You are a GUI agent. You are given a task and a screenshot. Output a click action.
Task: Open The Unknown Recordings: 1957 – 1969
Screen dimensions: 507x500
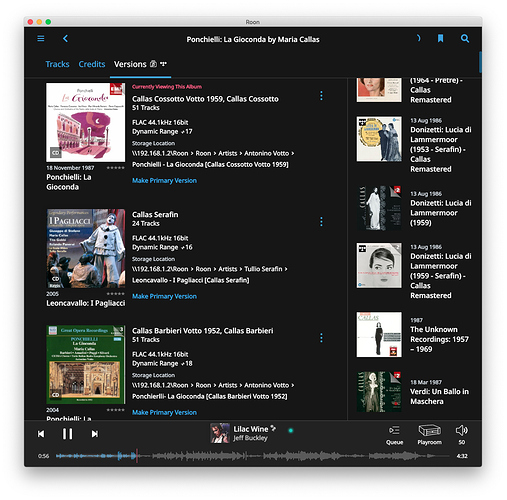(439, 339)
